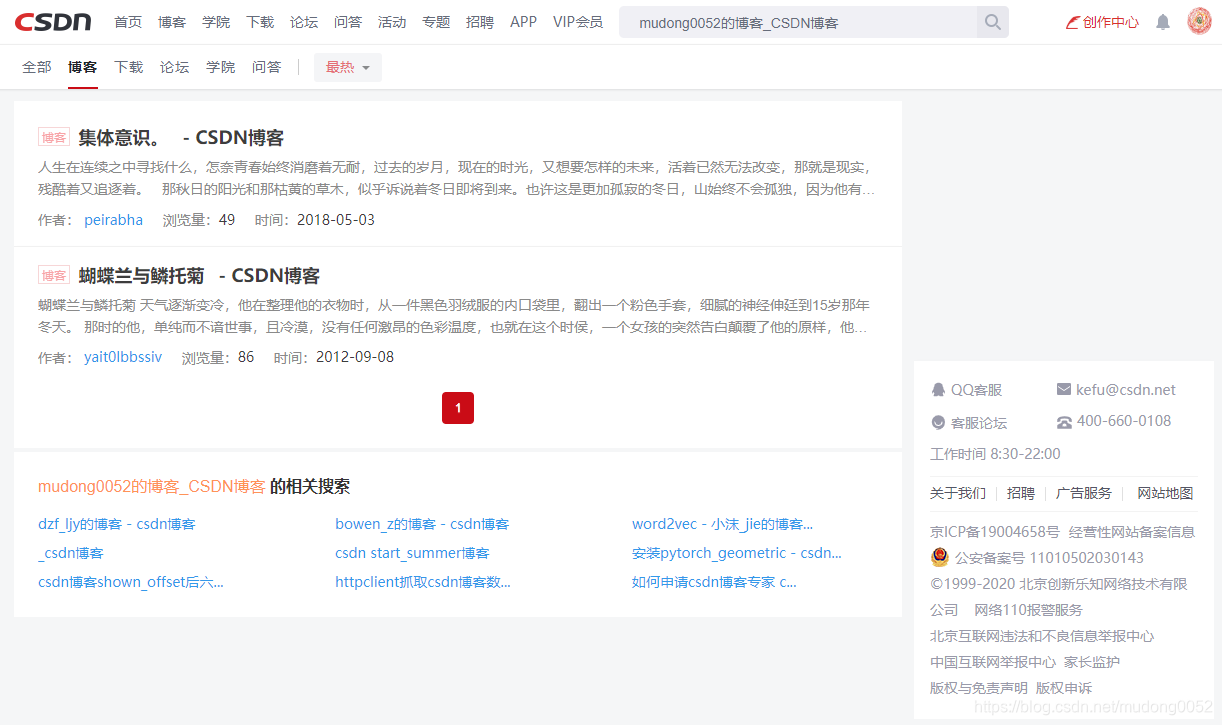Open related search 安装pytorch_geometric
The image size is (1222, 725).
[x=737, y=553]
